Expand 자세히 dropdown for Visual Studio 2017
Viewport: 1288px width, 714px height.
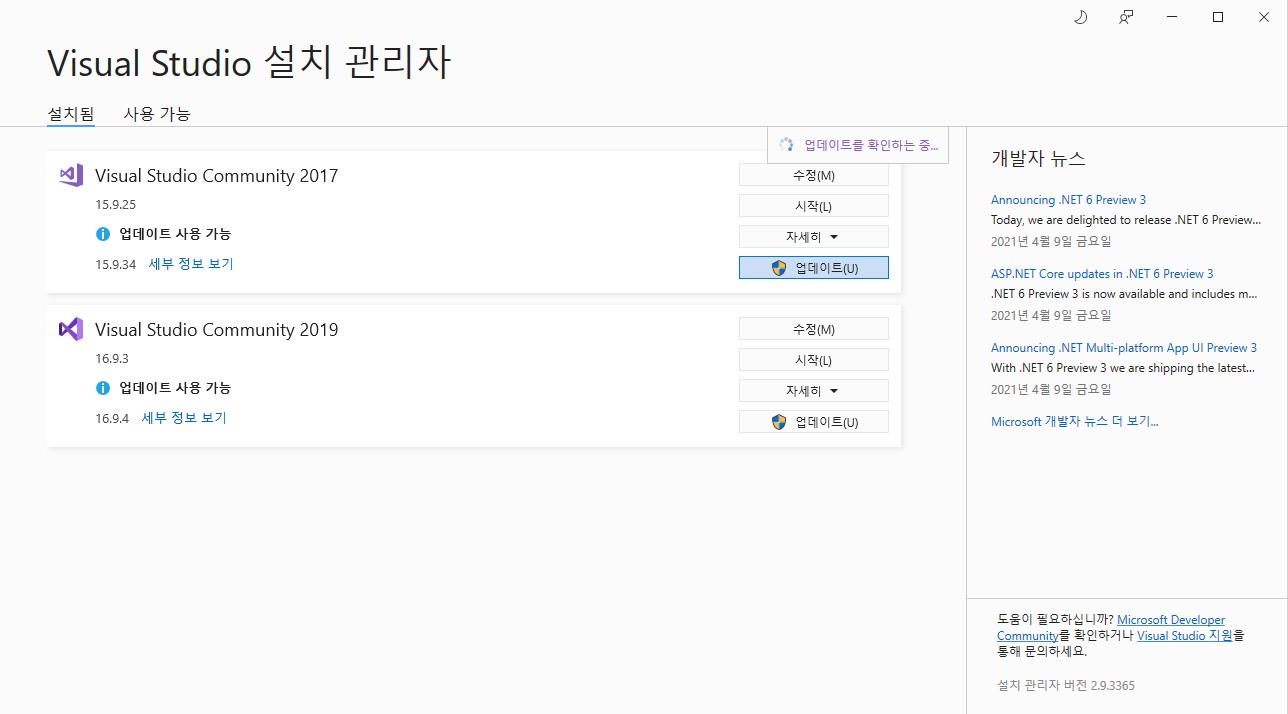[814, 237]
